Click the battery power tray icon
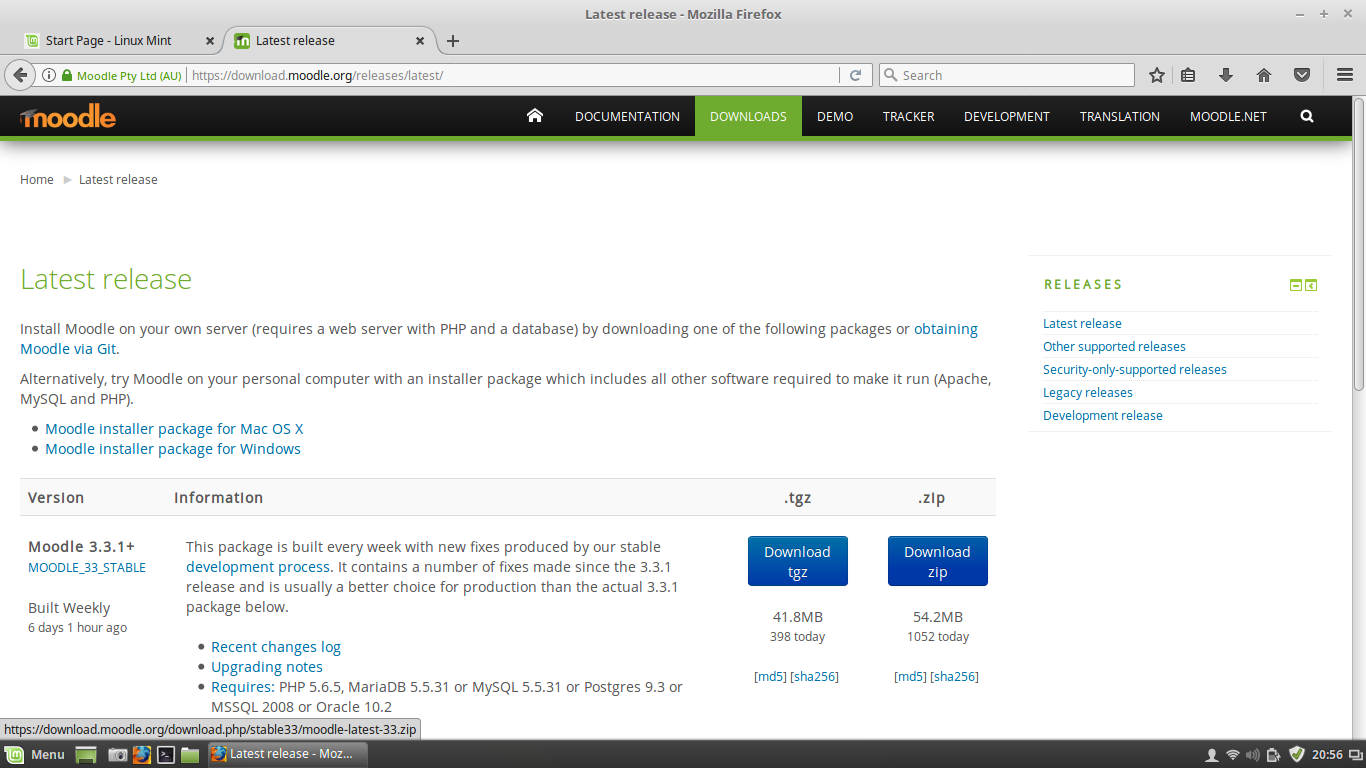1366x768 pixels. pos(1273,755)
